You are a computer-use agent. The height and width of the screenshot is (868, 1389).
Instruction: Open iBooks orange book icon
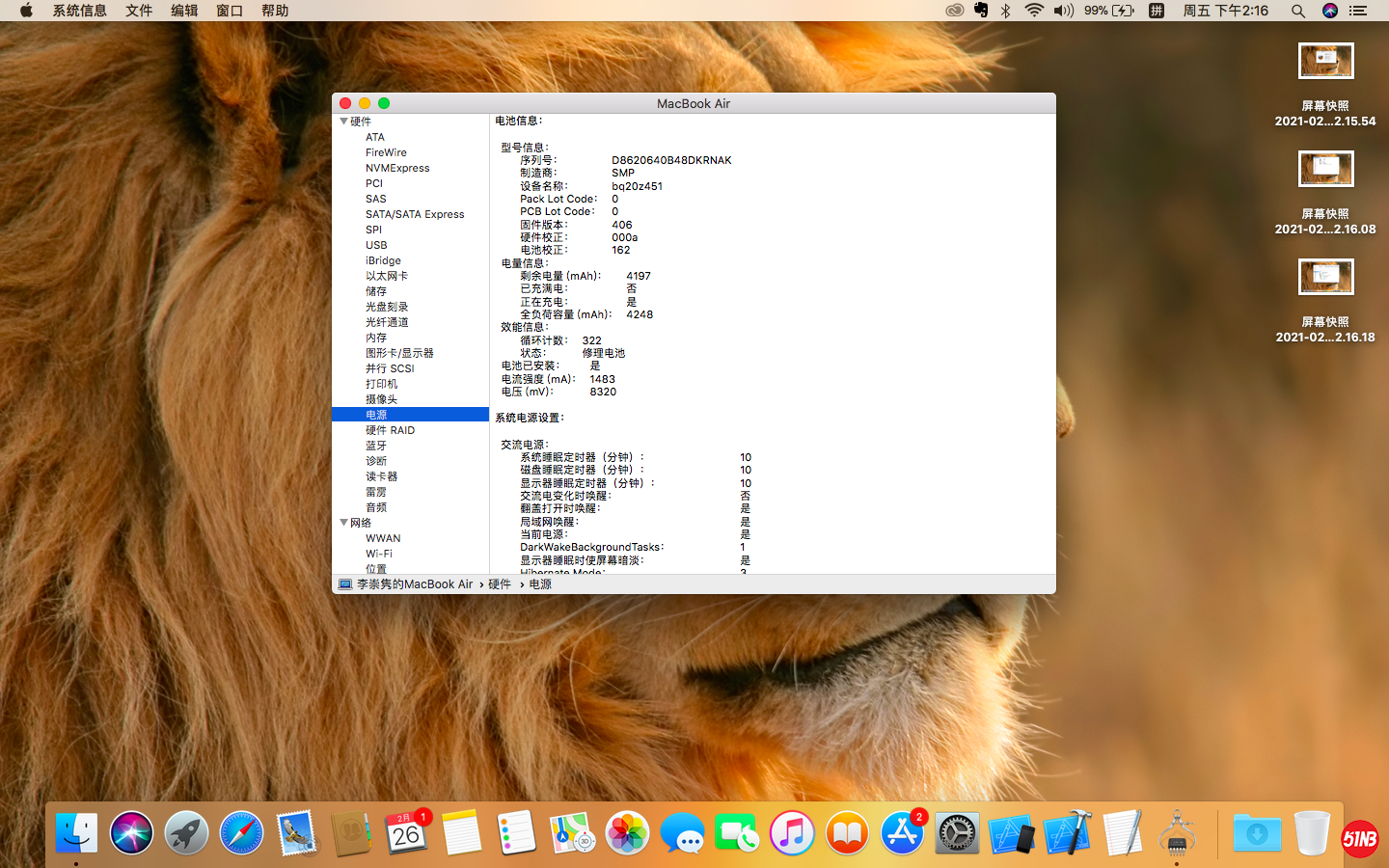847,833
